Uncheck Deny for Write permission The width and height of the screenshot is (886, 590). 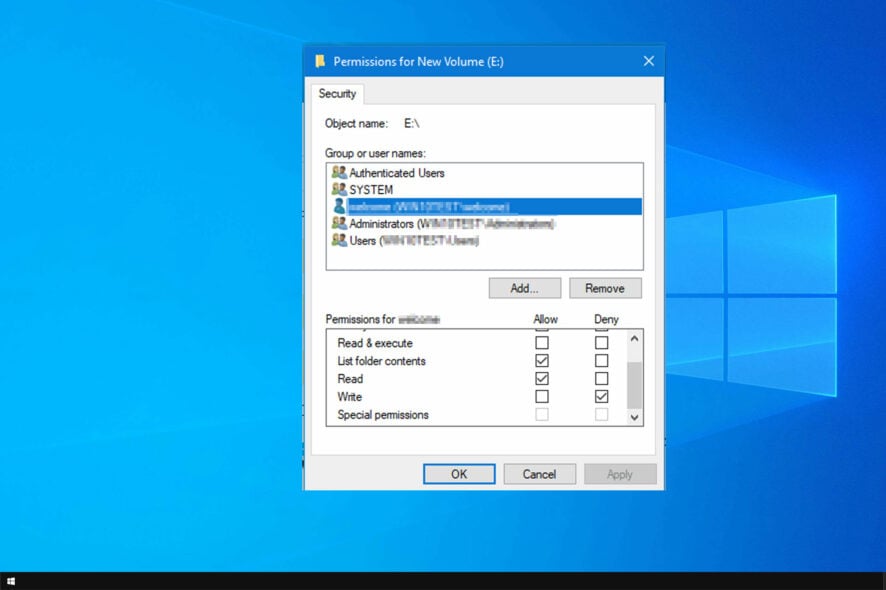point(601,396)
